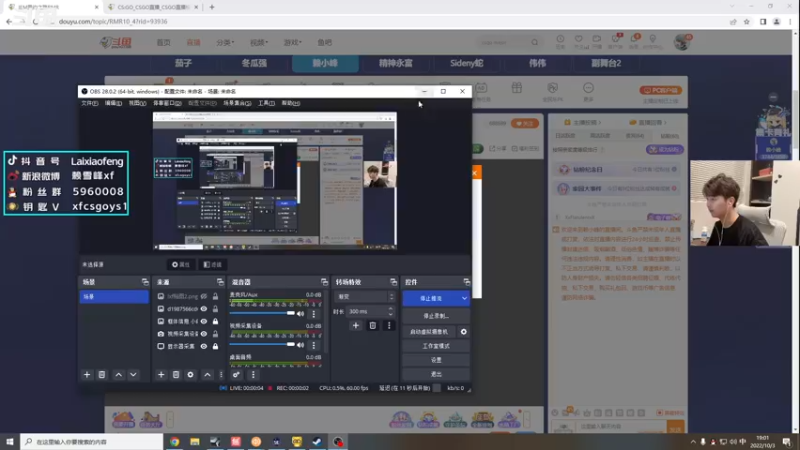
Task: Open virtual camera settings gear icon
Action: 463,332
